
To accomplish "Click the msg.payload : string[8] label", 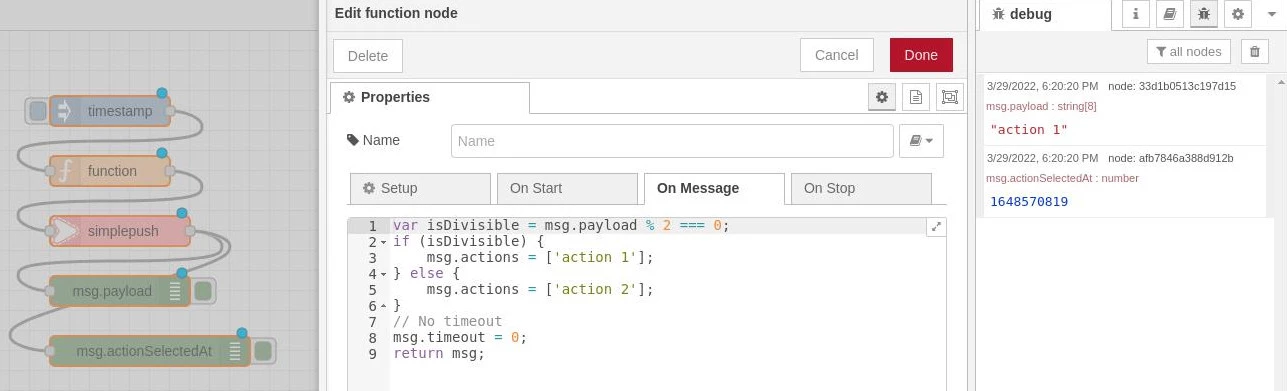I will coord(1042,106).
